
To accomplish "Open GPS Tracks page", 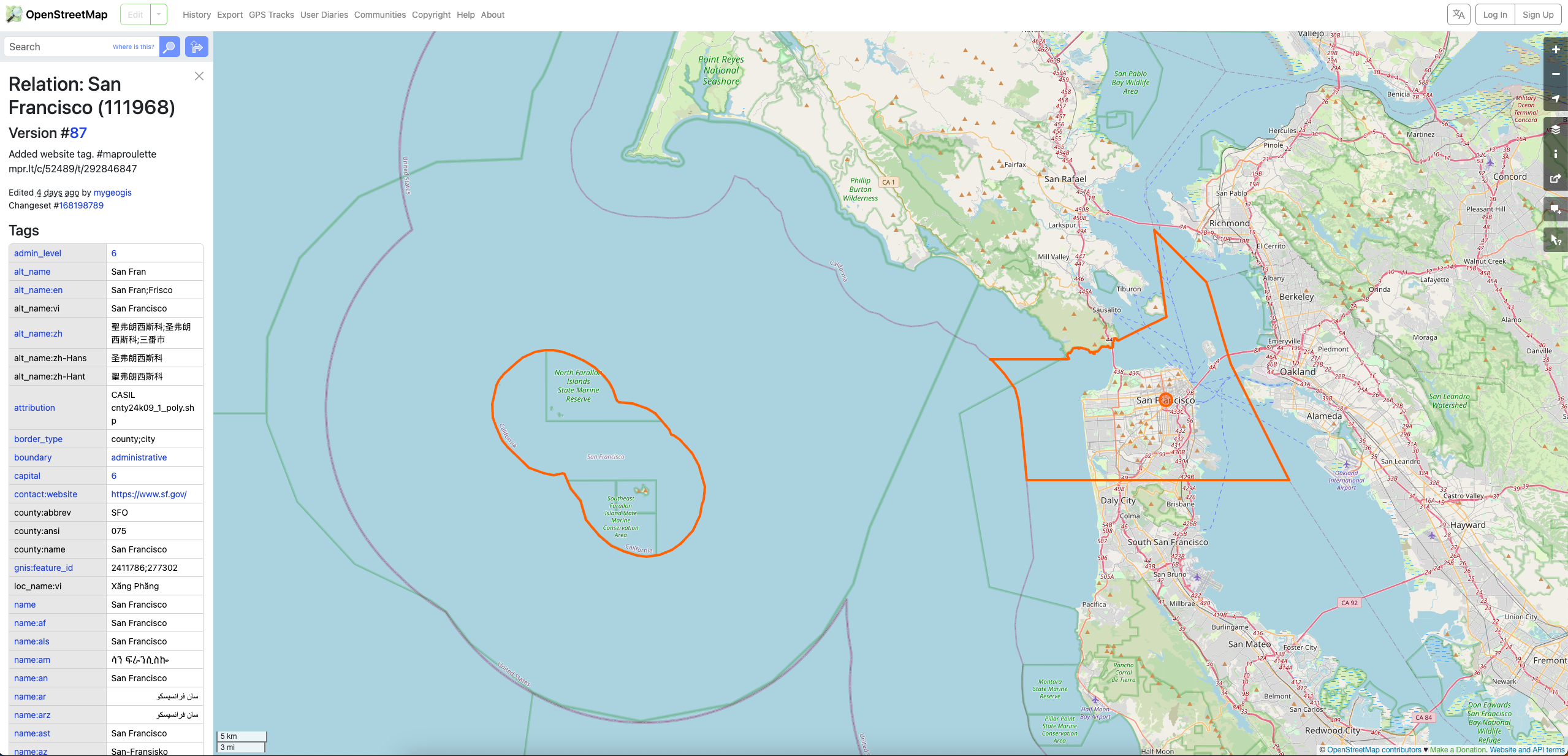I will pyautogui.click(x=271, y=15).
